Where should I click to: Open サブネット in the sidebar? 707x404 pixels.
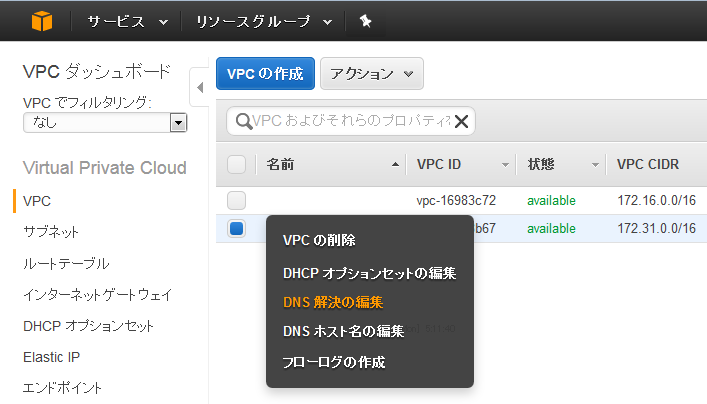pos(51,232)
